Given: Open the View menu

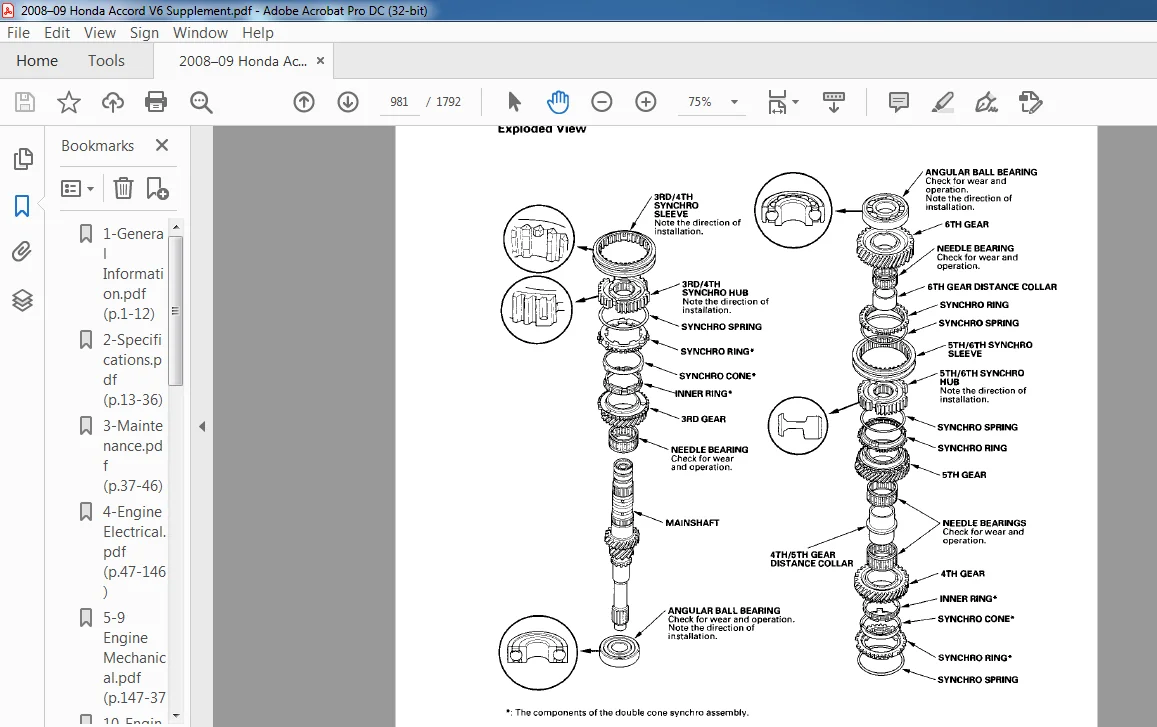Looking at the screenshot, I should (x=100, y=32).
